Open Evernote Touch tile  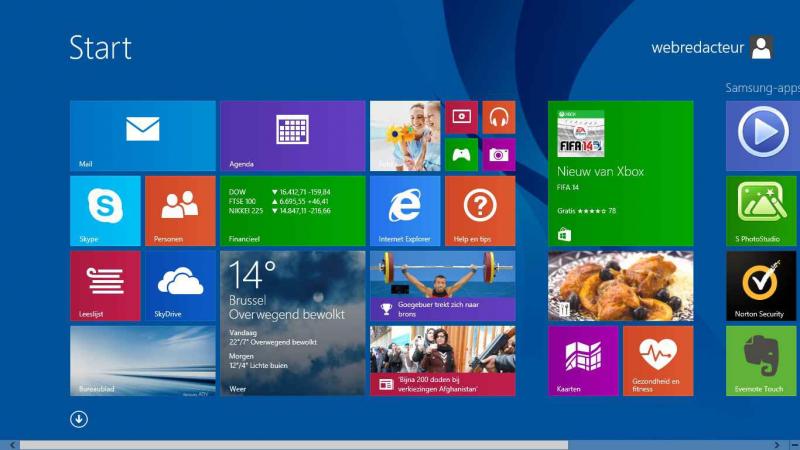(x=761, y=360)
